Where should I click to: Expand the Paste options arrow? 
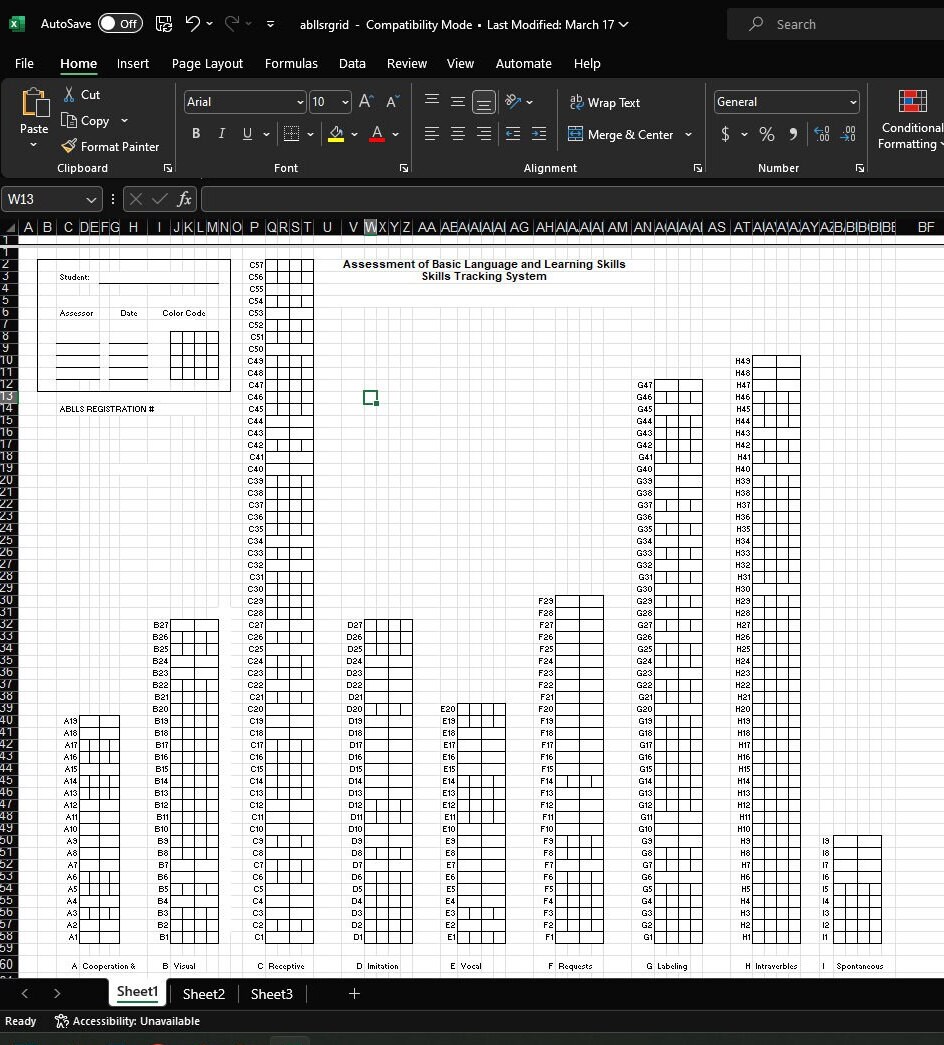point(33,145)
